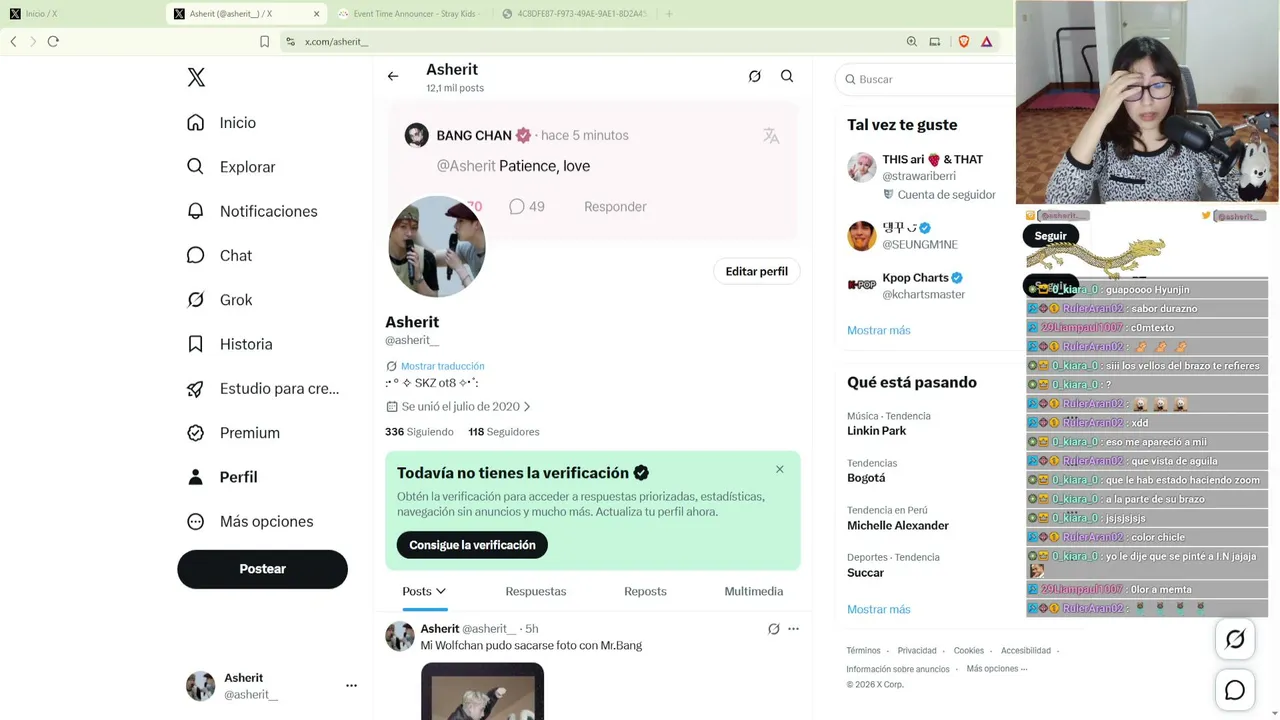Switch to the Multimedia tab

click(754, 591)
